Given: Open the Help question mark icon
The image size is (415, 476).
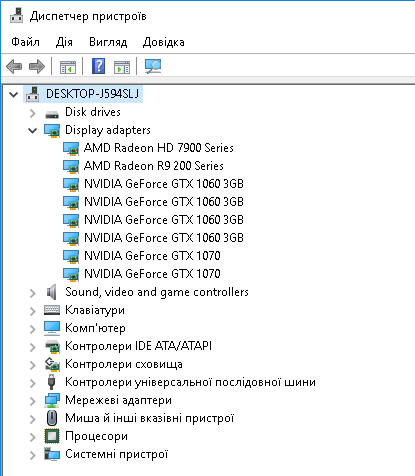Looking at the screenshot, I should 98,66.
